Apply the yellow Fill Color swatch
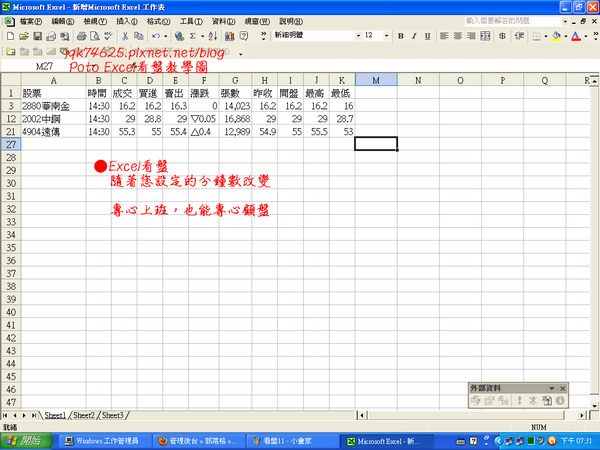Screen dimensions: 600x450 coord(557,36)
